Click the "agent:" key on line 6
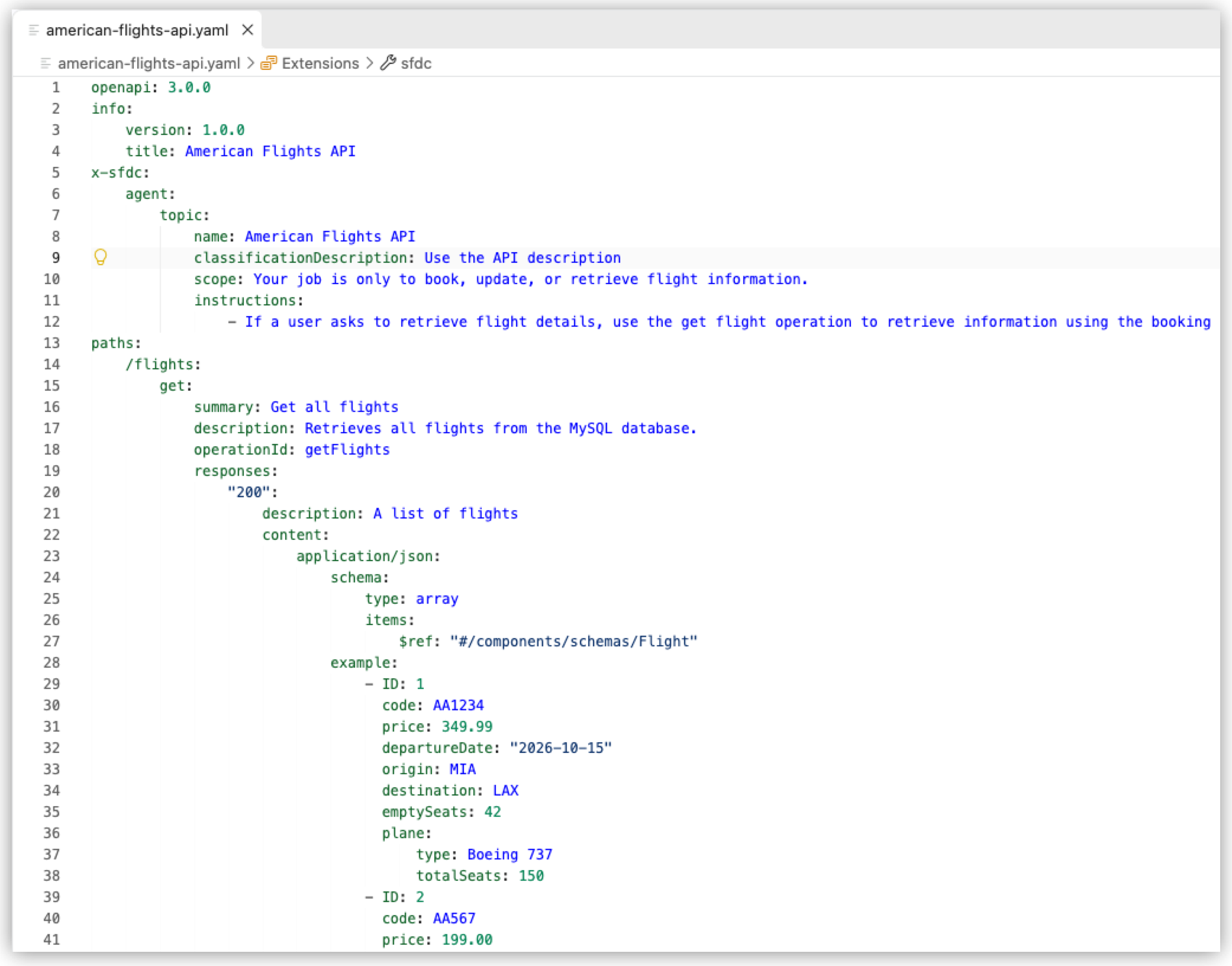1232x966 pixels. 150,194
